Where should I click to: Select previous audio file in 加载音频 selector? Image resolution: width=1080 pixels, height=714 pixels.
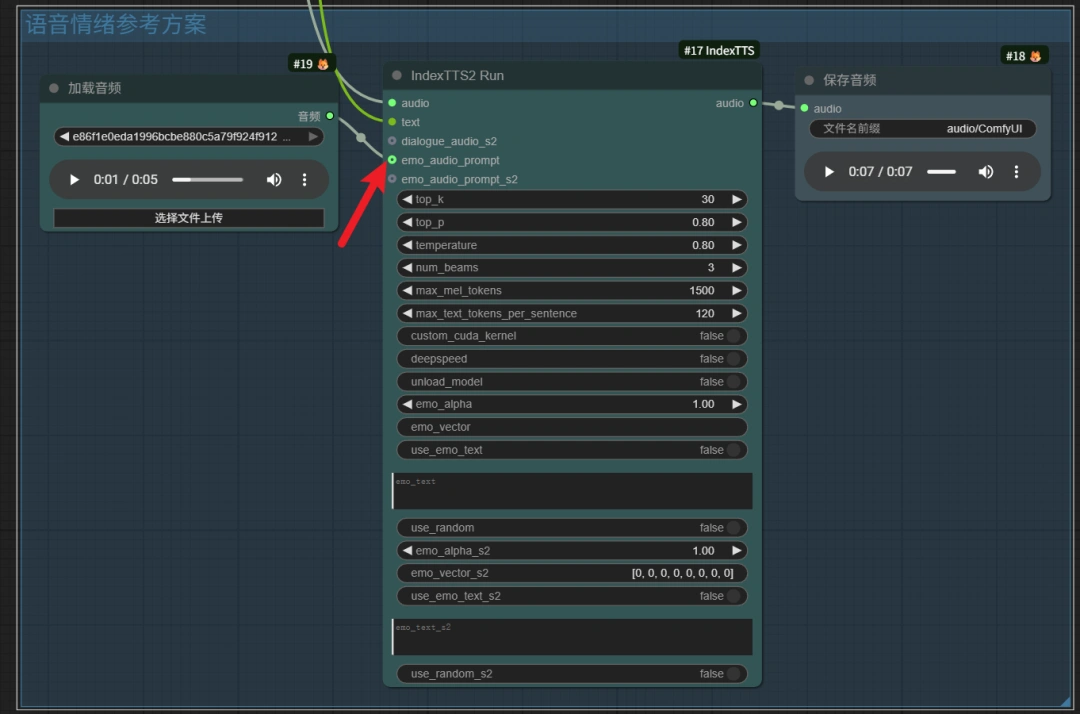tap(64, 136)
